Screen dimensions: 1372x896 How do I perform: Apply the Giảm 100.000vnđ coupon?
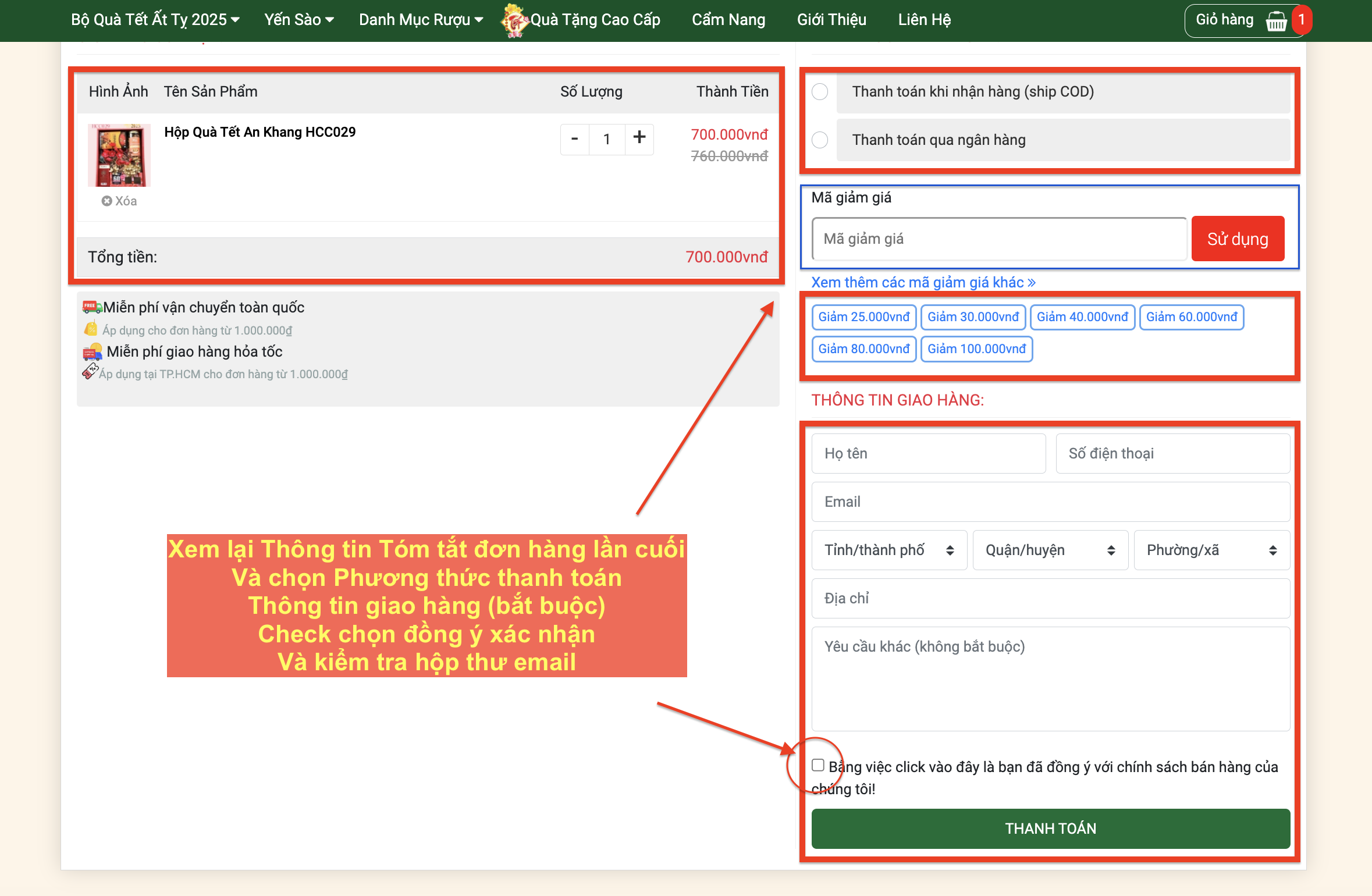pos(977,349)
